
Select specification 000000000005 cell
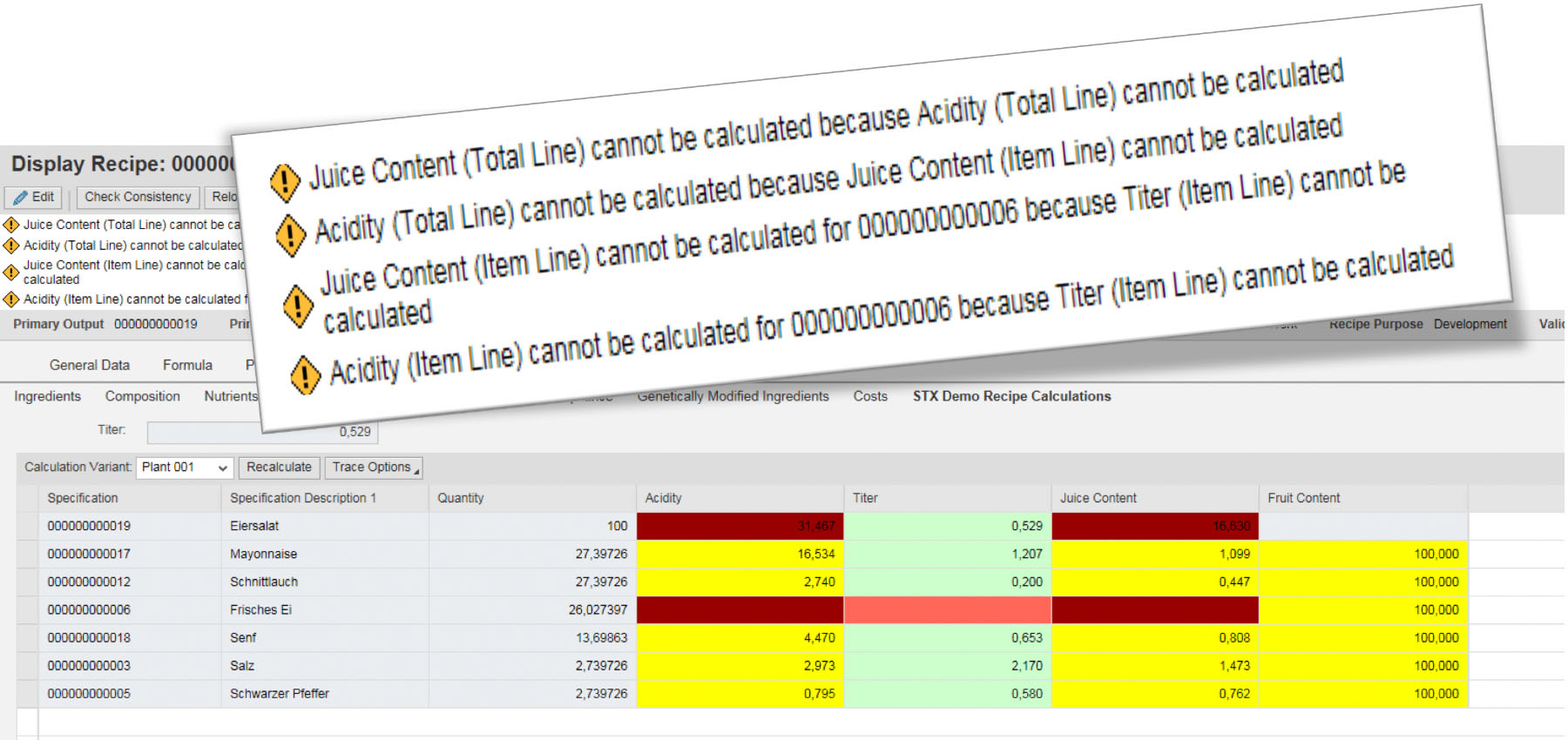tap(130, 693)
